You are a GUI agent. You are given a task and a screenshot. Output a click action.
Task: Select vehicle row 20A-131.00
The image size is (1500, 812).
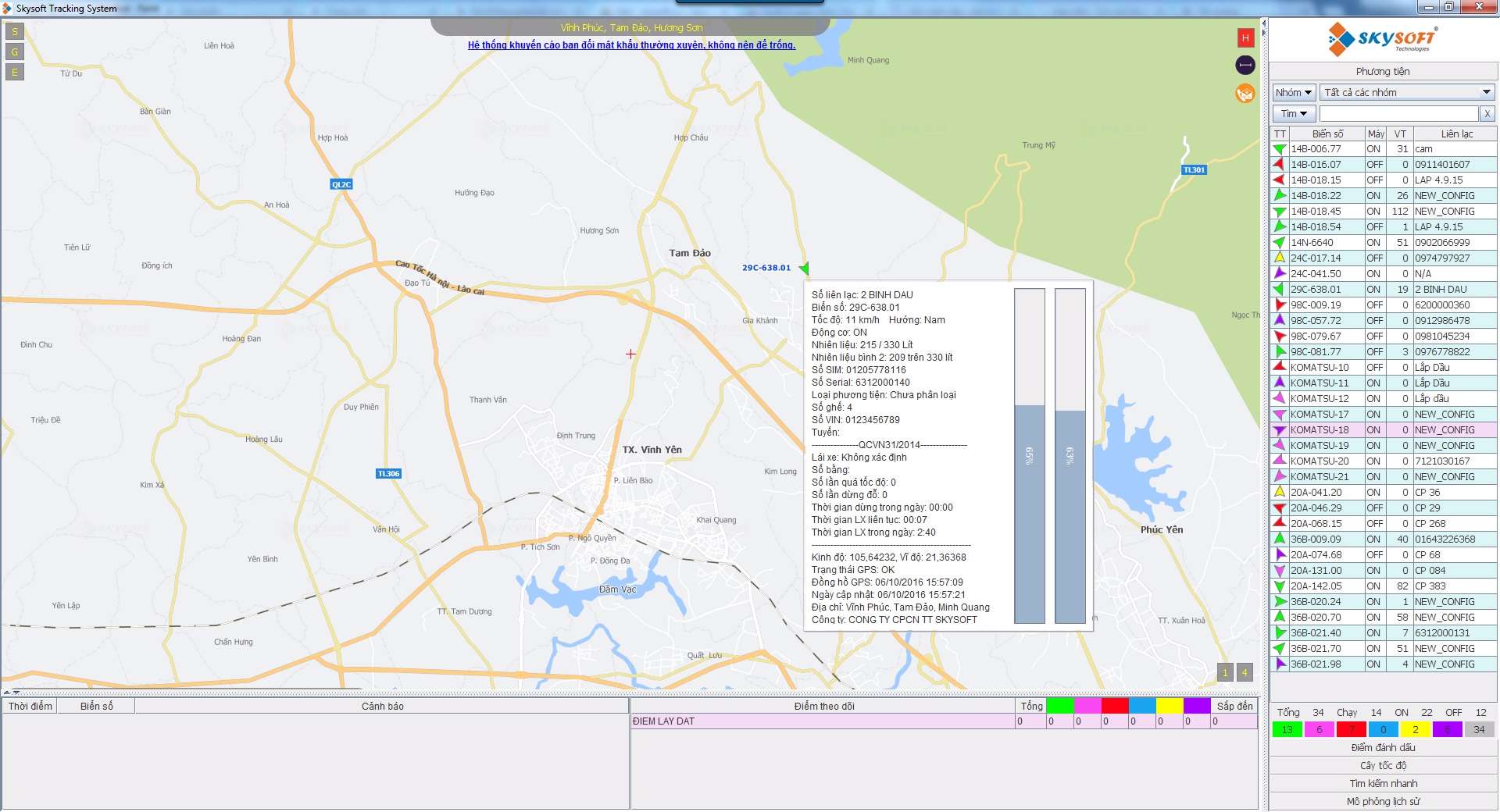(1384, 570)
